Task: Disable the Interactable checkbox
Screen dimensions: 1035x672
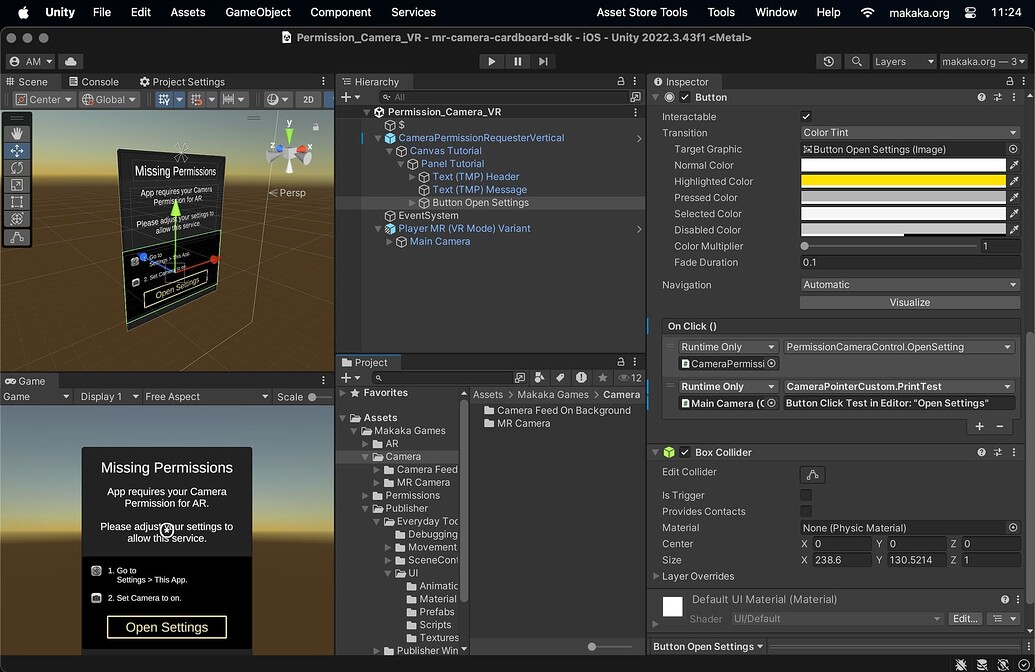Action: click(x=805, y=114)
